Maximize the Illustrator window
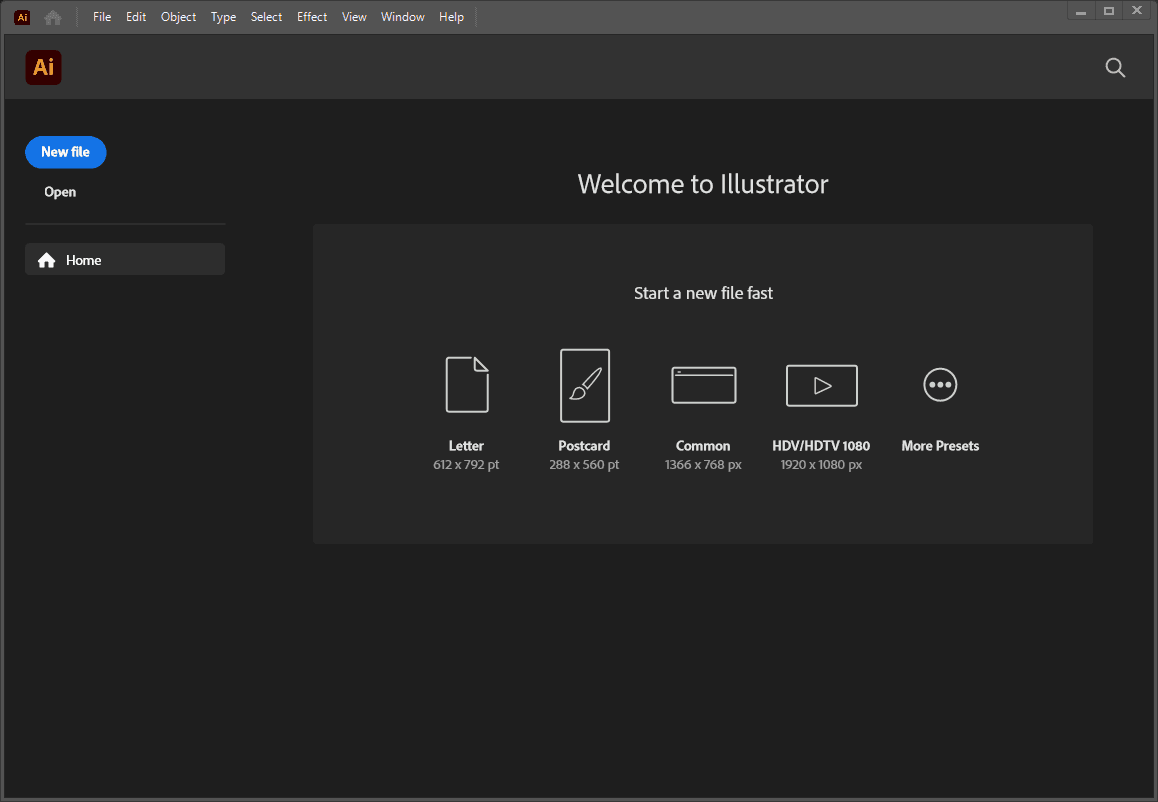This screenshot has height=802, width=1158. click(1108, 11)
